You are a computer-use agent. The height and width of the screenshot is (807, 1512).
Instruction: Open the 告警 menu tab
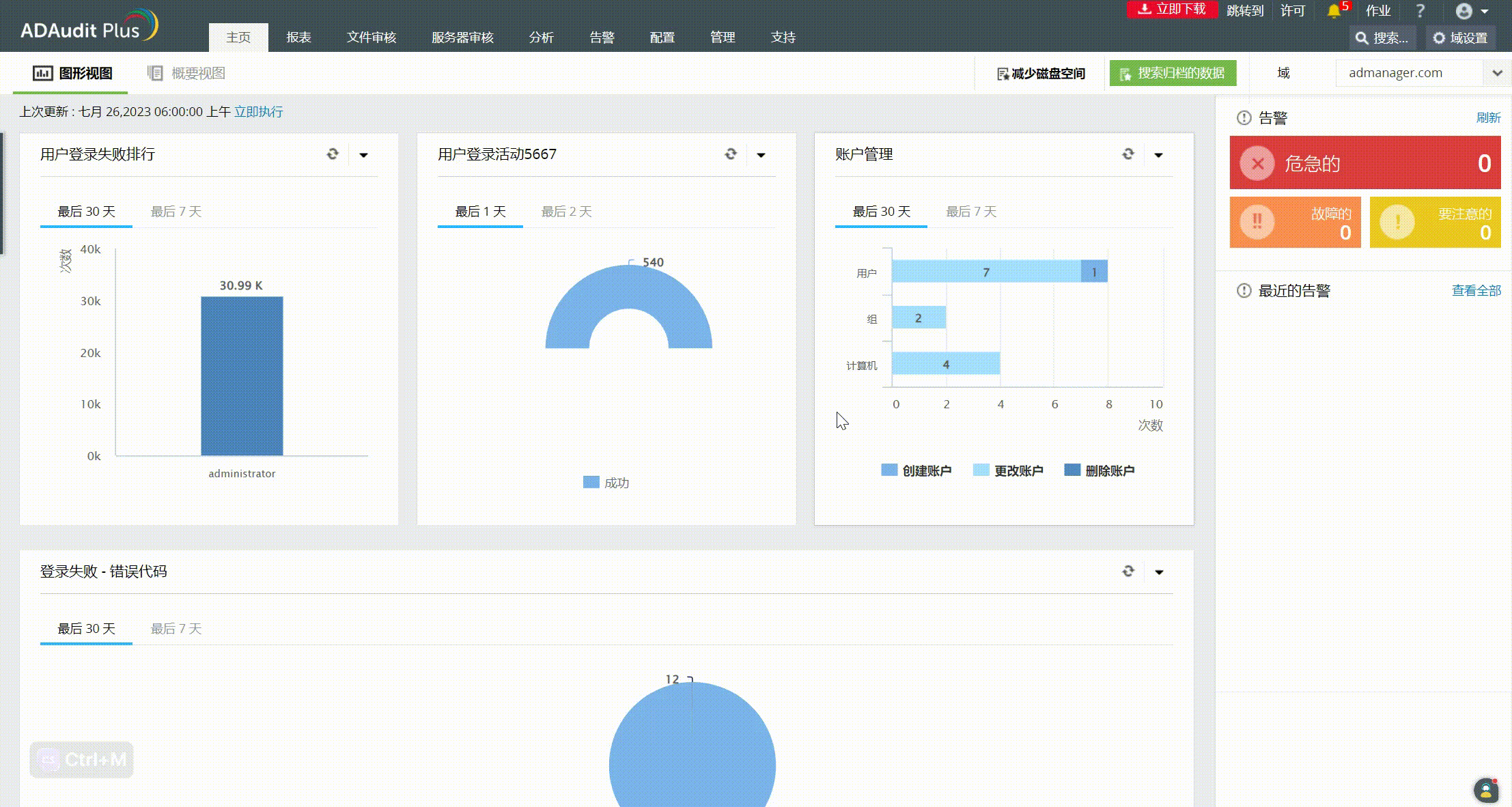tap(602, 38)
